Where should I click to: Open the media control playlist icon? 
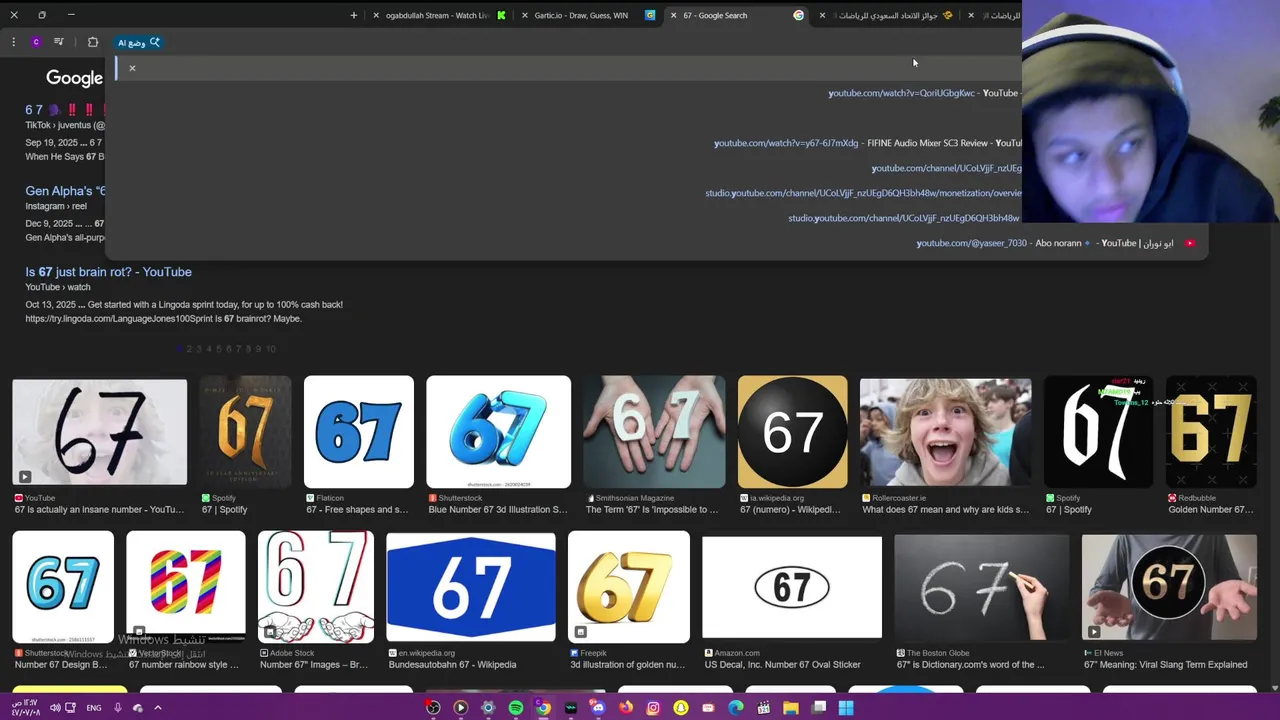pyautogui.click(x=59, y=42)
